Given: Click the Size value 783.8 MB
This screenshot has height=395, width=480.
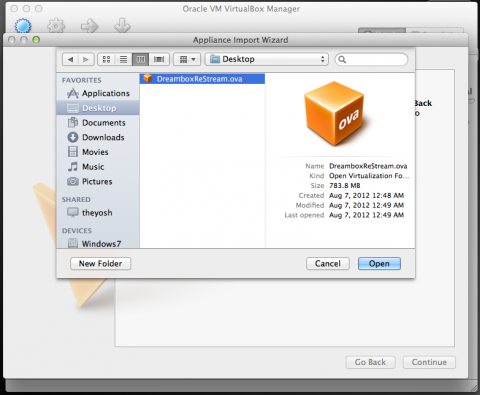Looking at the screenshot, I should [x=345, y=186].
